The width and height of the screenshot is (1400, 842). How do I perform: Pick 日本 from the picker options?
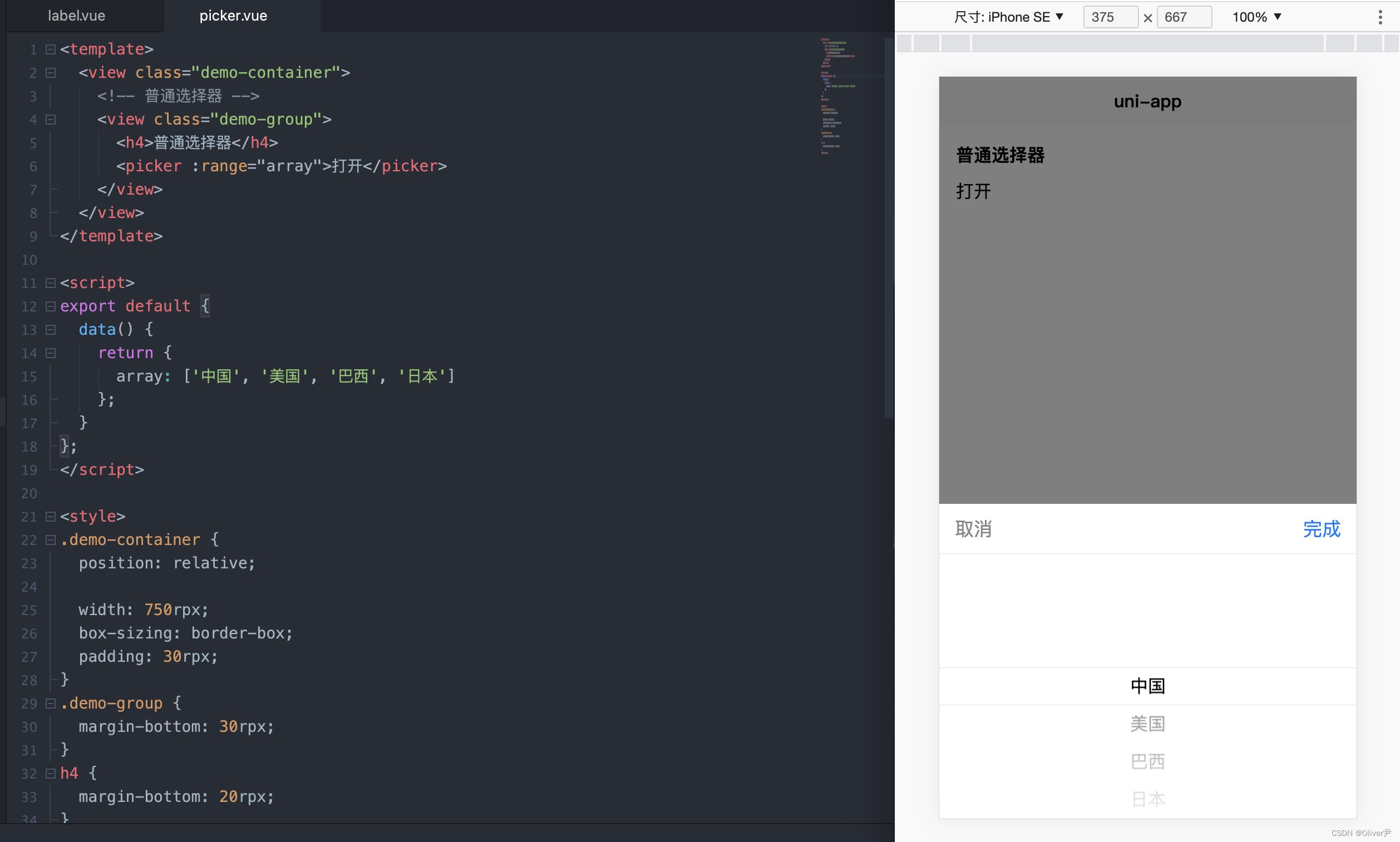click(x=1147, y=799)
